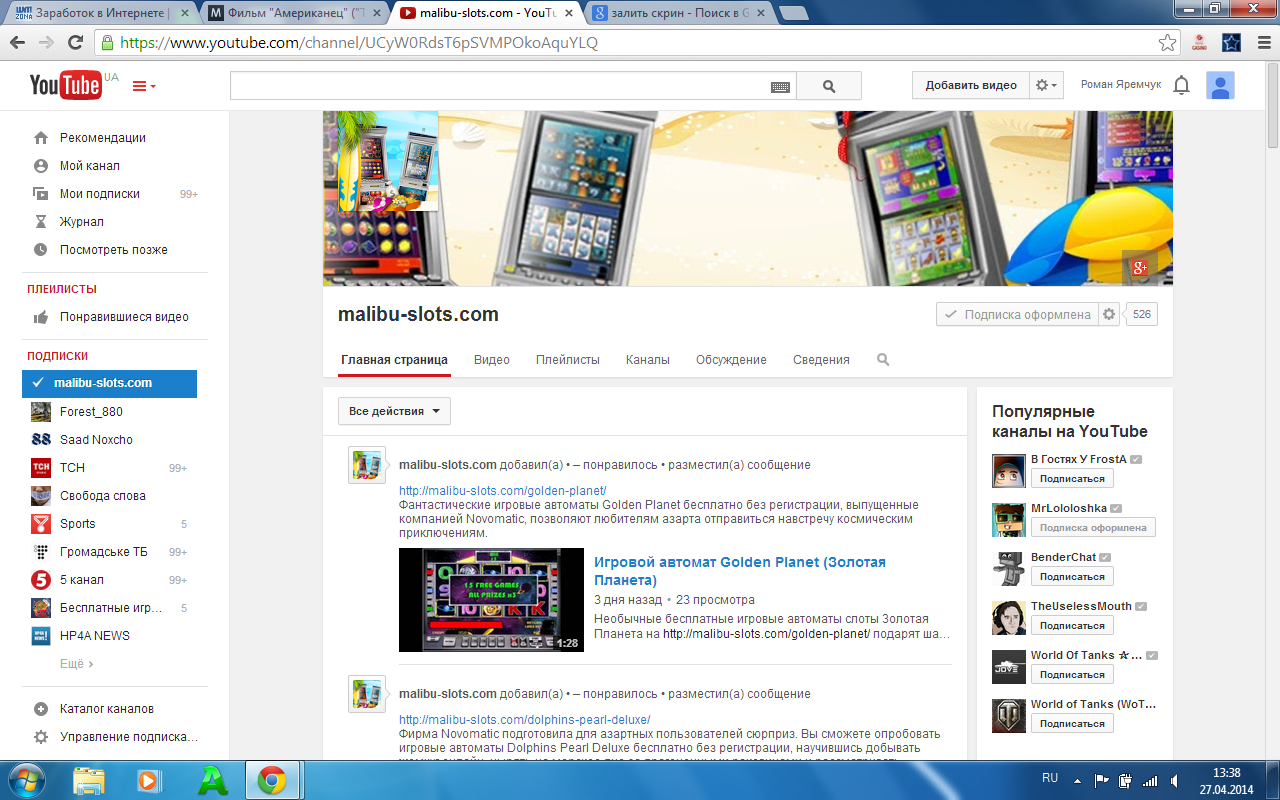Click the Google+ icon on channel banner
This screenshot has width=1280, height=800.
pos(1139,267)
